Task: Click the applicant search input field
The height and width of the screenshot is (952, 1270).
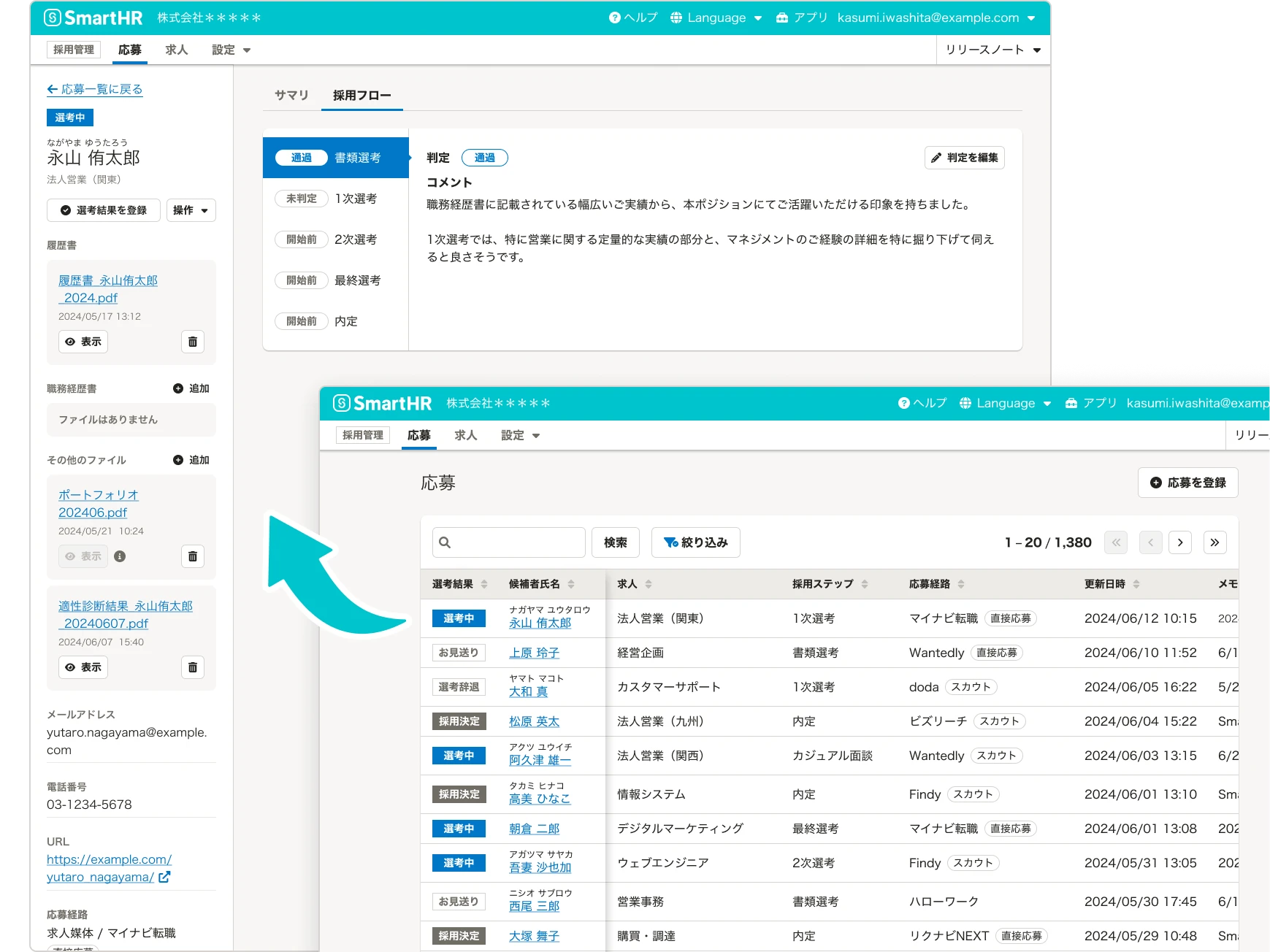Action: point(509,542)
